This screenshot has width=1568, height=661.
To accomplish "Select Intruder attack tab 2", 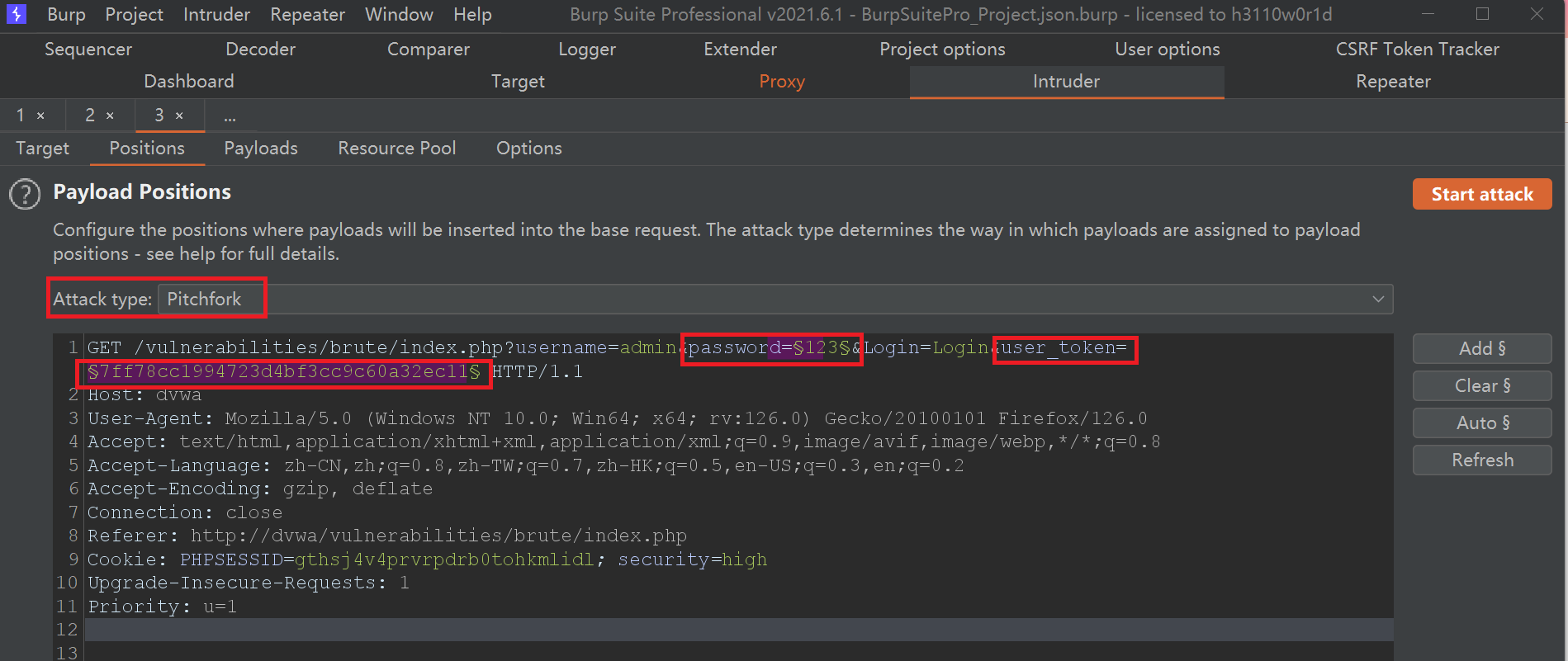I will click(x=90, y=116).
